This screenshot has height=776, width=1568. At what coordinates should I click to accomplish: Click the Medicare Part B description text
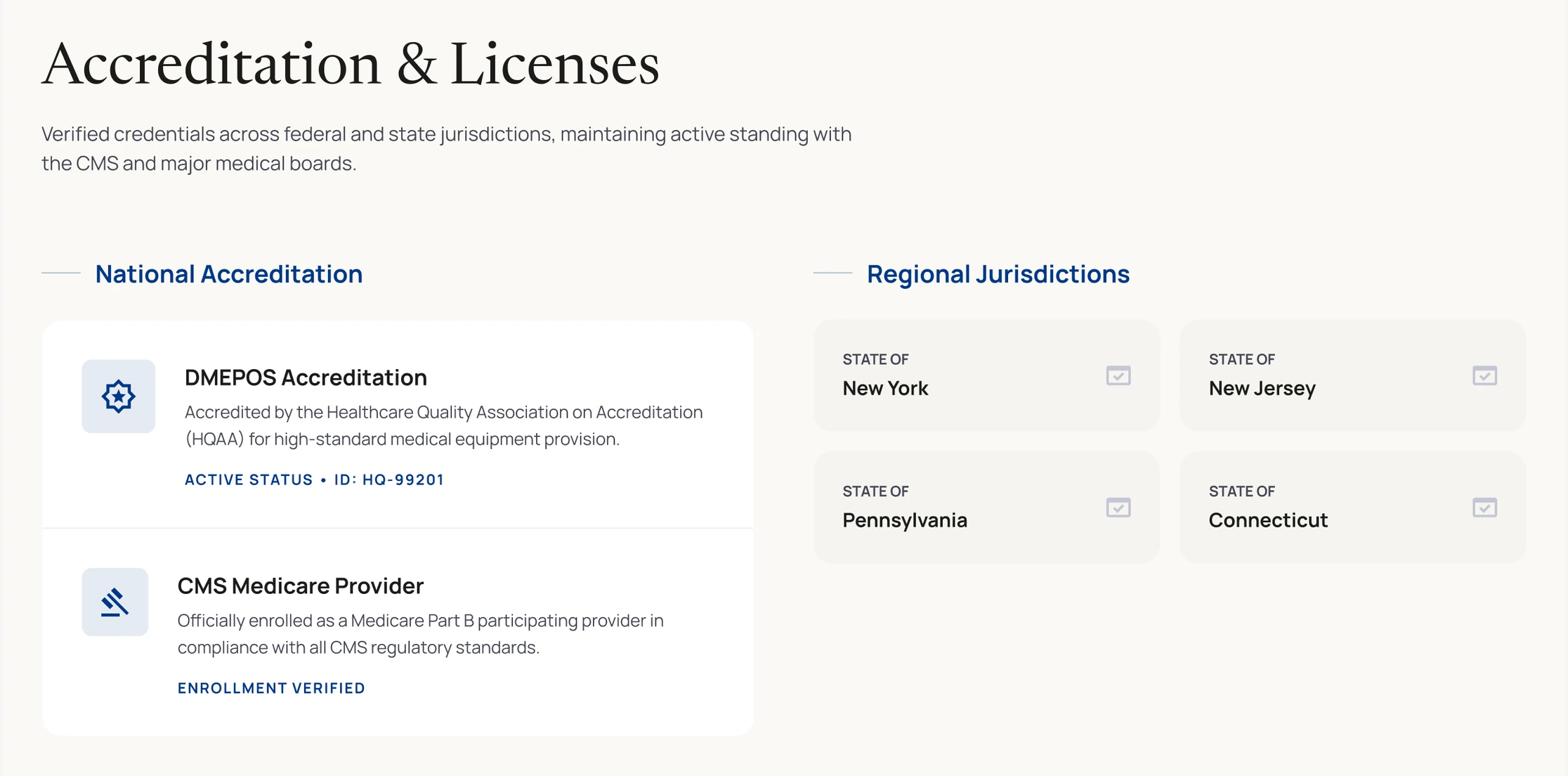click(x=421, y=634)
